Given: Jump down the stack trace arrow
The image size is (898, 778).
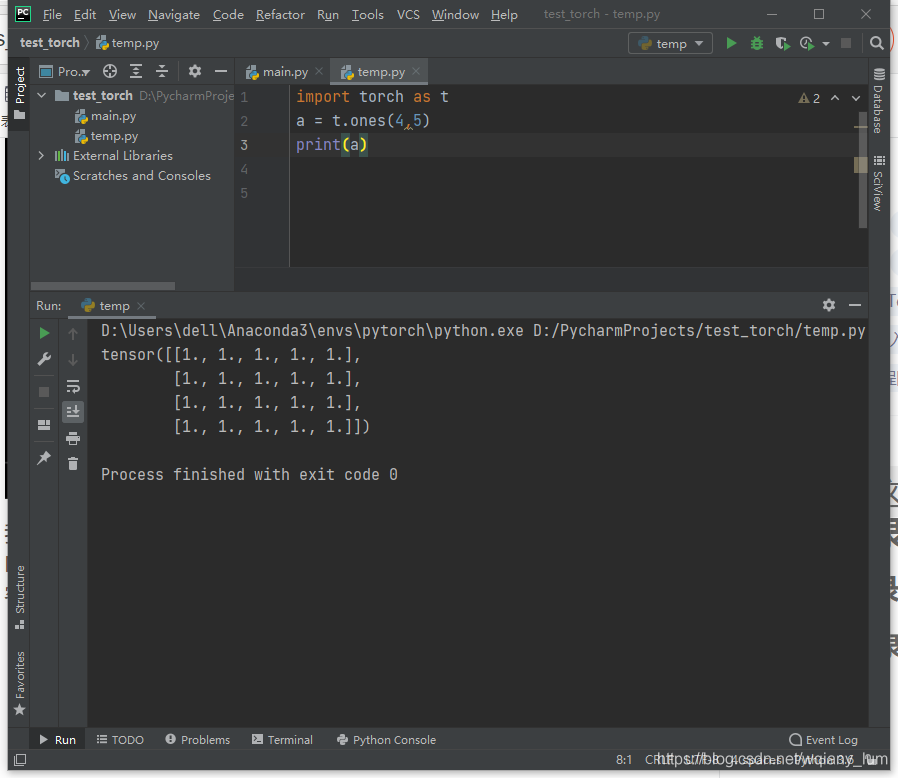Looking at the screenshot, I should tap(73, 360).
